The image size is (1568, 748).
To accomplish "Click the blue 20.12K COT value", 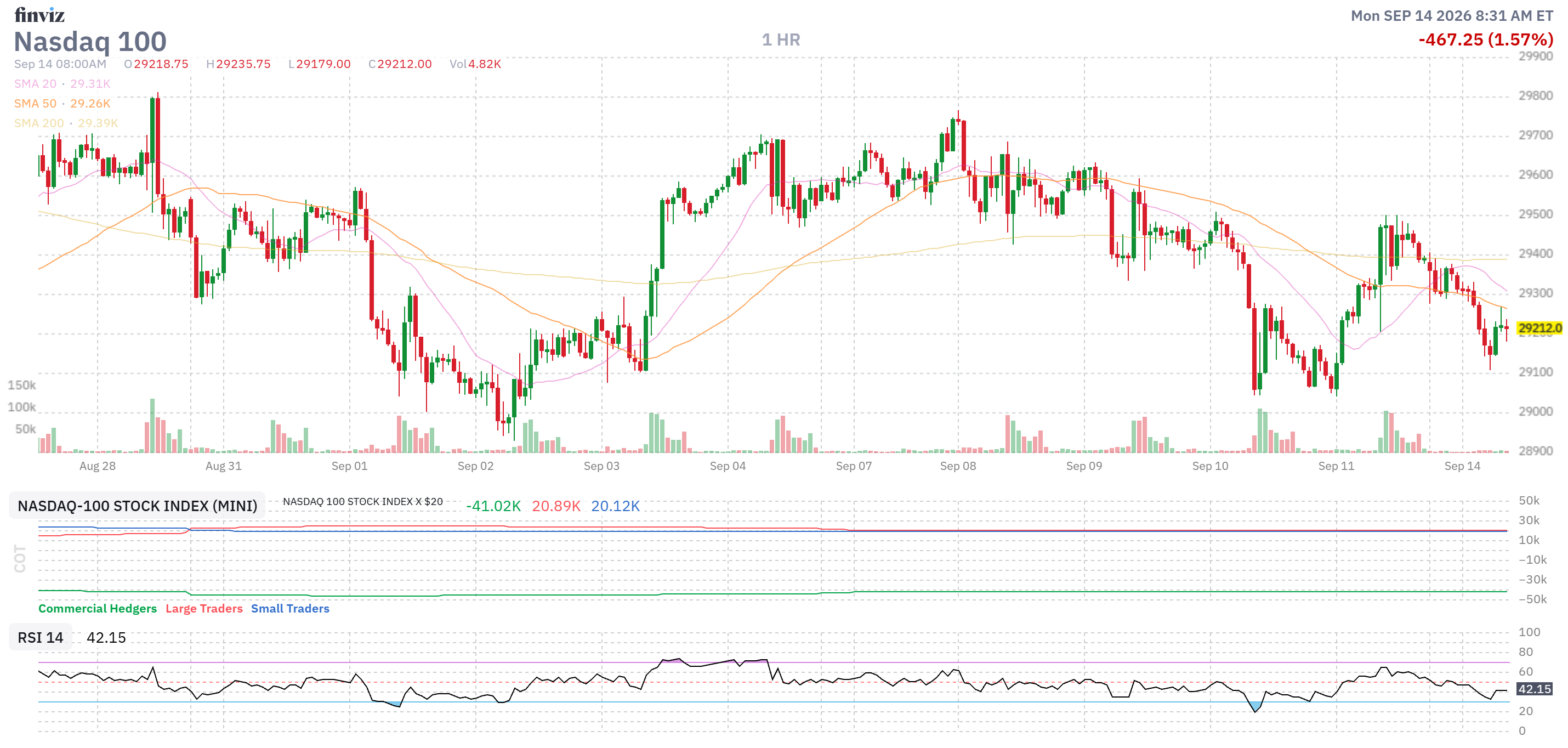I will [615, 506].
